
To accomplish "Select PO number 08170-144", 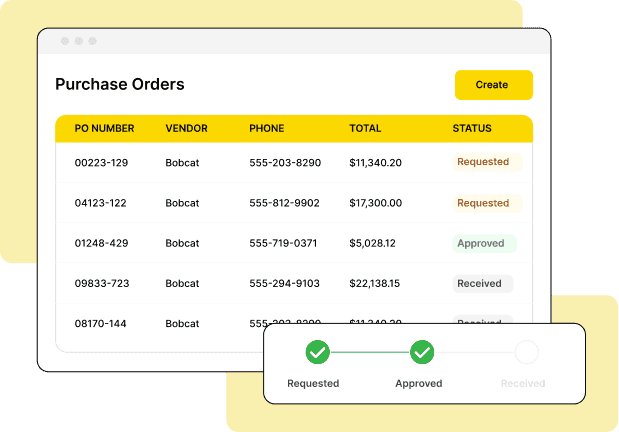I will click(x=100, y=324).
